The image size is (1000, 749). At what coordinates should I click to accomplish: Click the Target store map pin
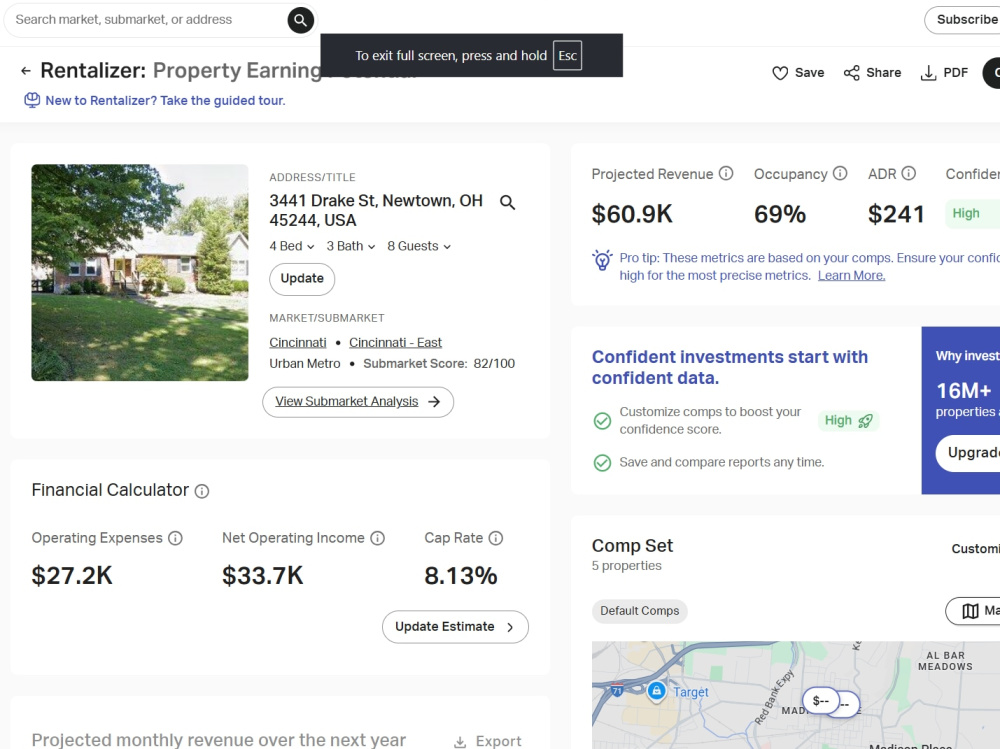(656, 692)
